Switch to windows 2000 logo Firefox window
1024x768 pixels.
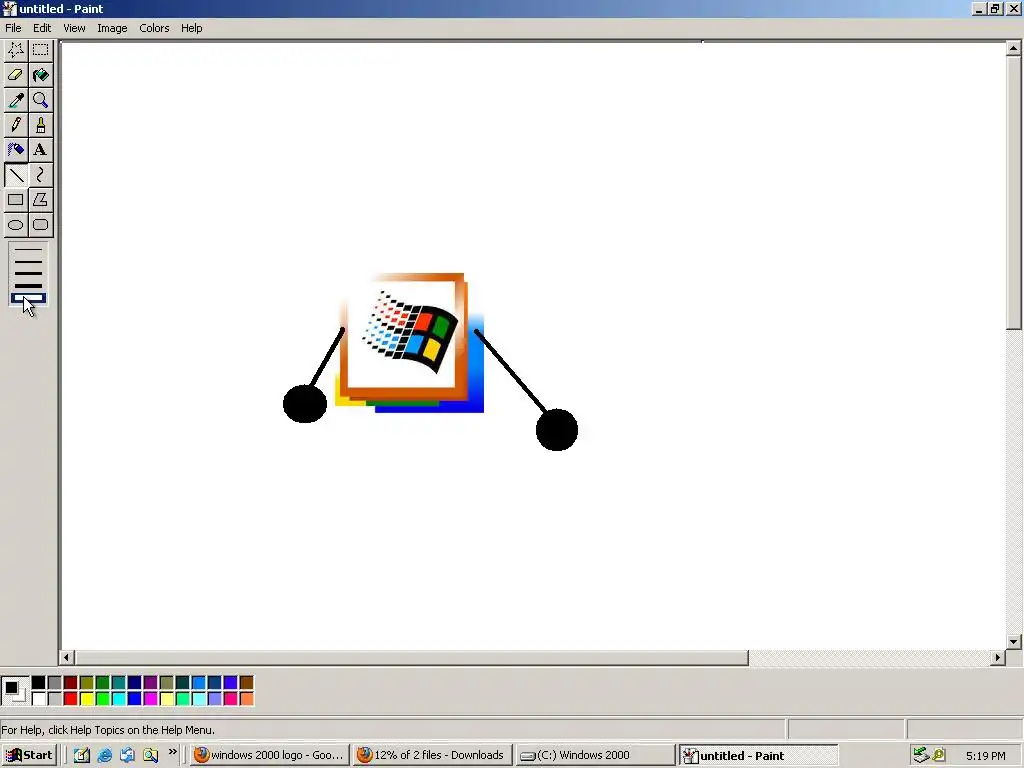click(x=268, y=756)
